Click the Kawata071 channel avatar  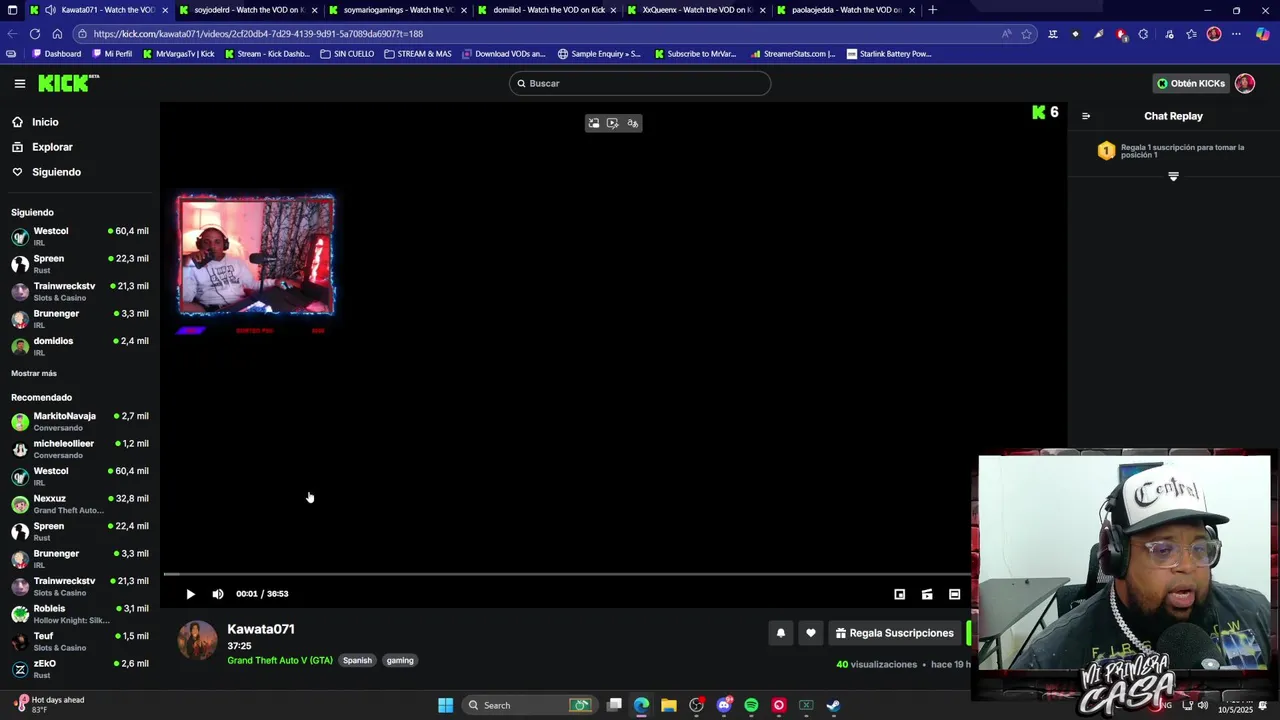click(197, 641)
